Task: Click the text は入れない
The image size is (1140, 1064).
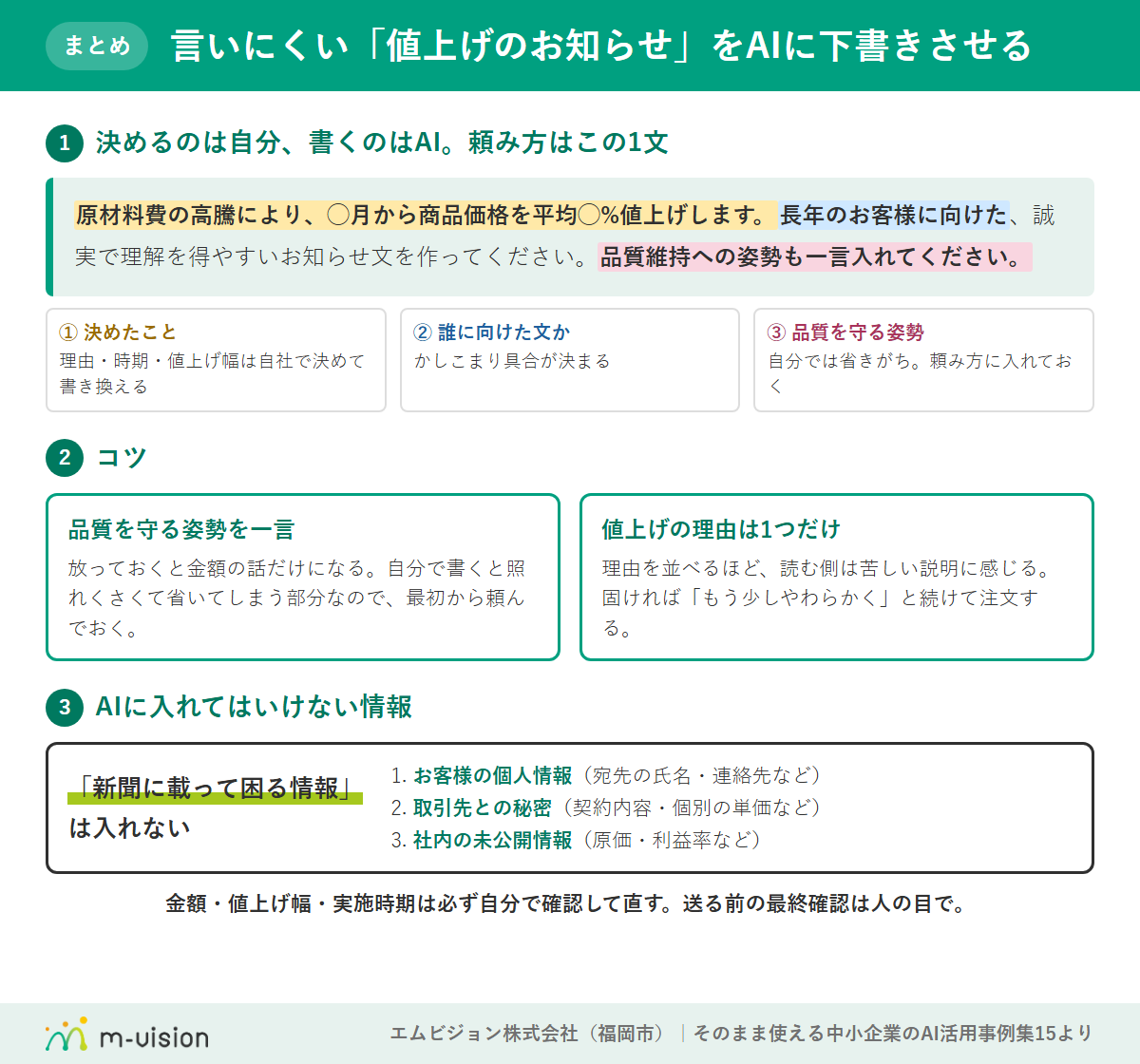Action: 129,828
